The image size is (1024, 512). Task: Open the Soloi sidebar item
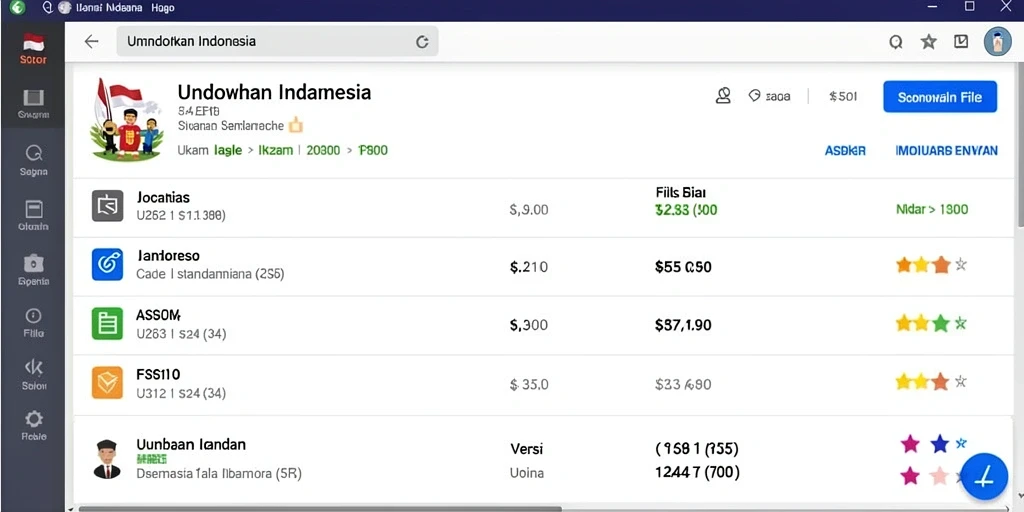[33, 375]
